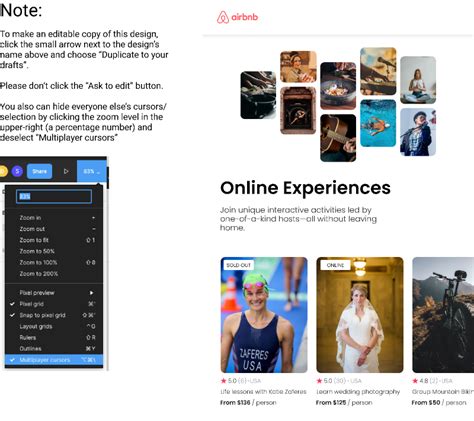Click the From $136 / person price
The height and width of the screenshot is (421, 474).
248,403
